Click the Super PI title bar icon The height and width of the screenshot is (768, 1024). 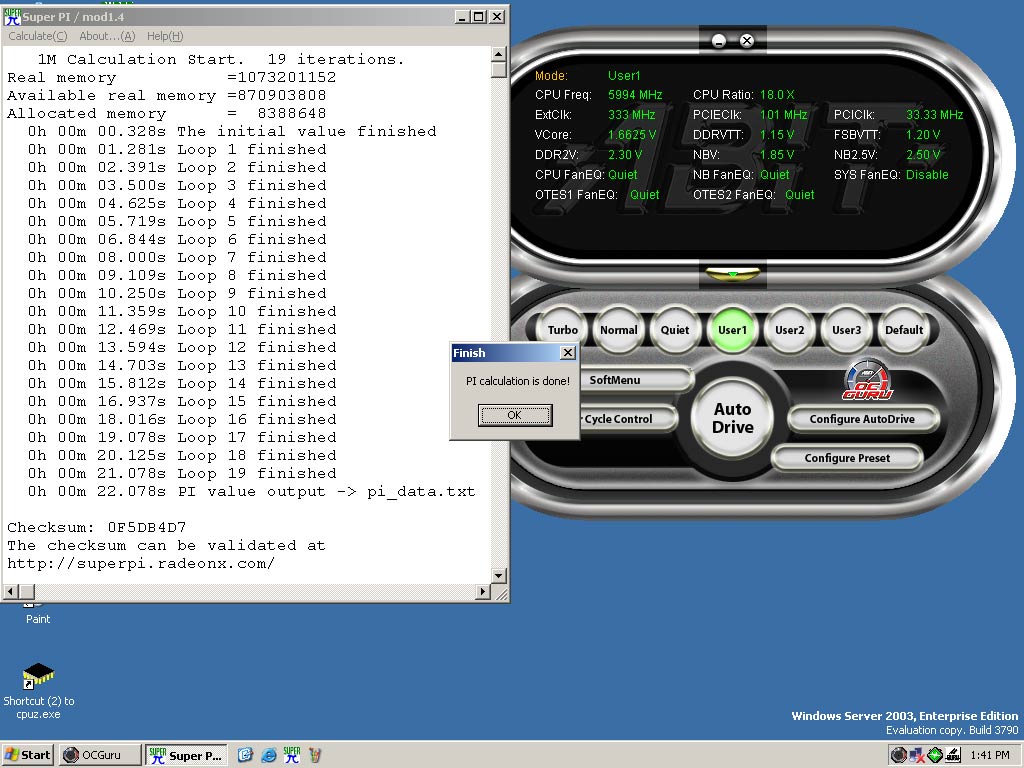[x=12, y=16]
